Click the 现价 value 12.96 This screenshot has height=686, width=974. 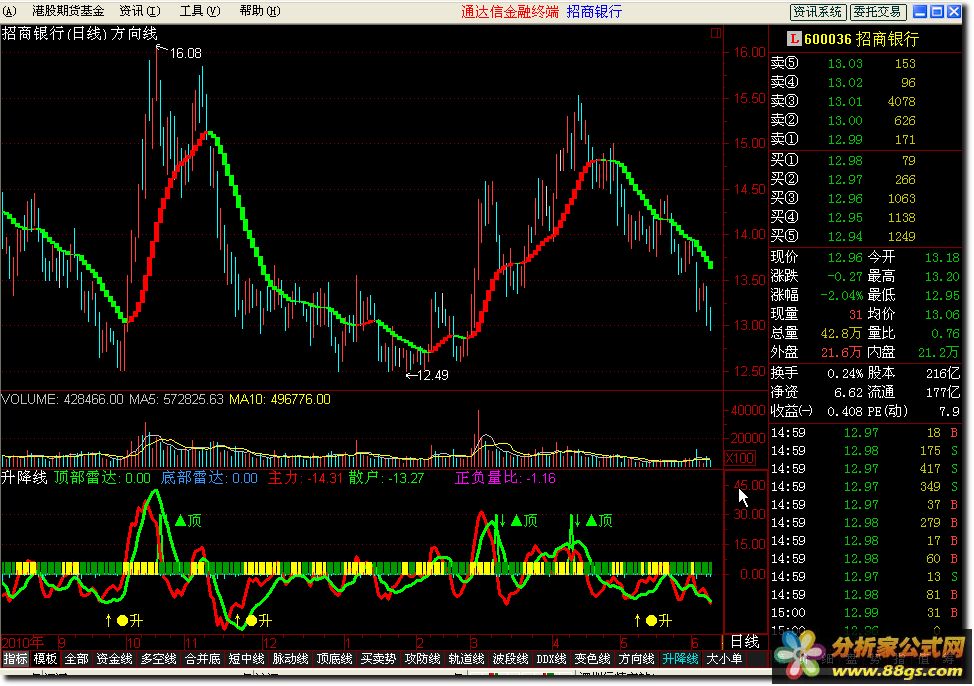[x=845, y=257]
